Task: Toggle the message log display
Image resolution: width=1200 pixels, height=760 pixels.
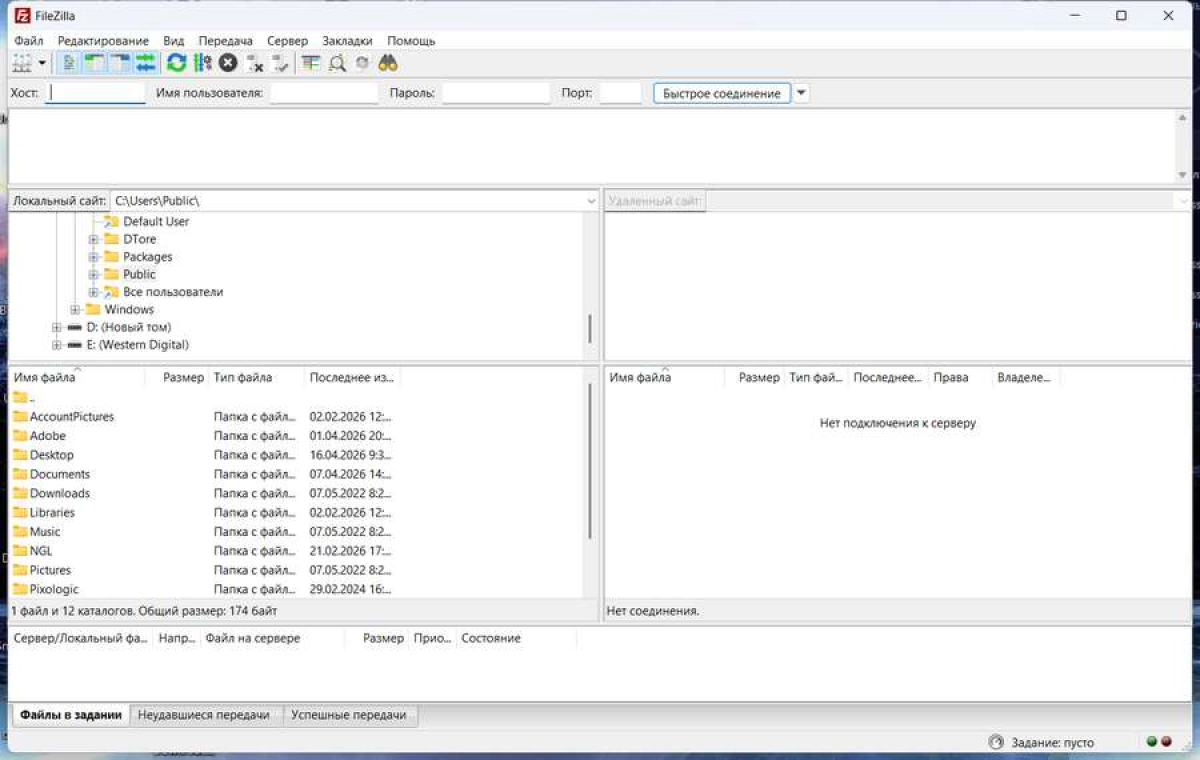Action: 69,63
